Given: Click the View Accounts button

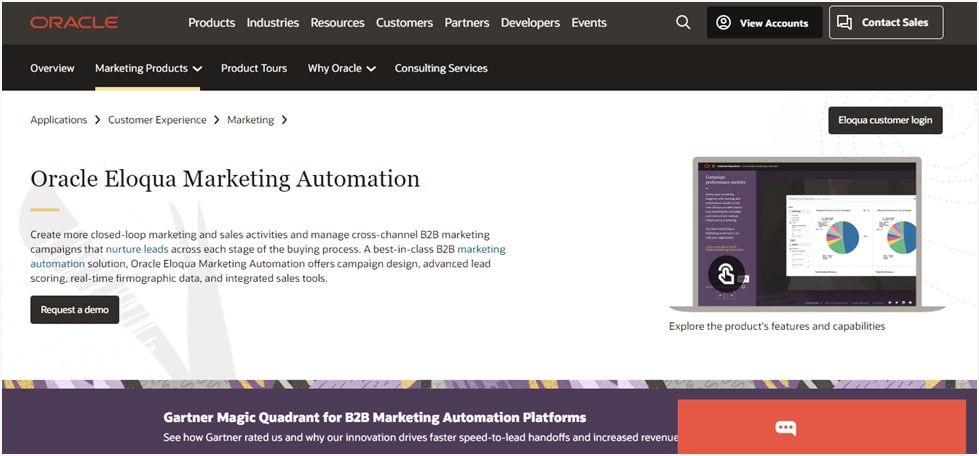Looking at the screenshot, I should (764, 23).
